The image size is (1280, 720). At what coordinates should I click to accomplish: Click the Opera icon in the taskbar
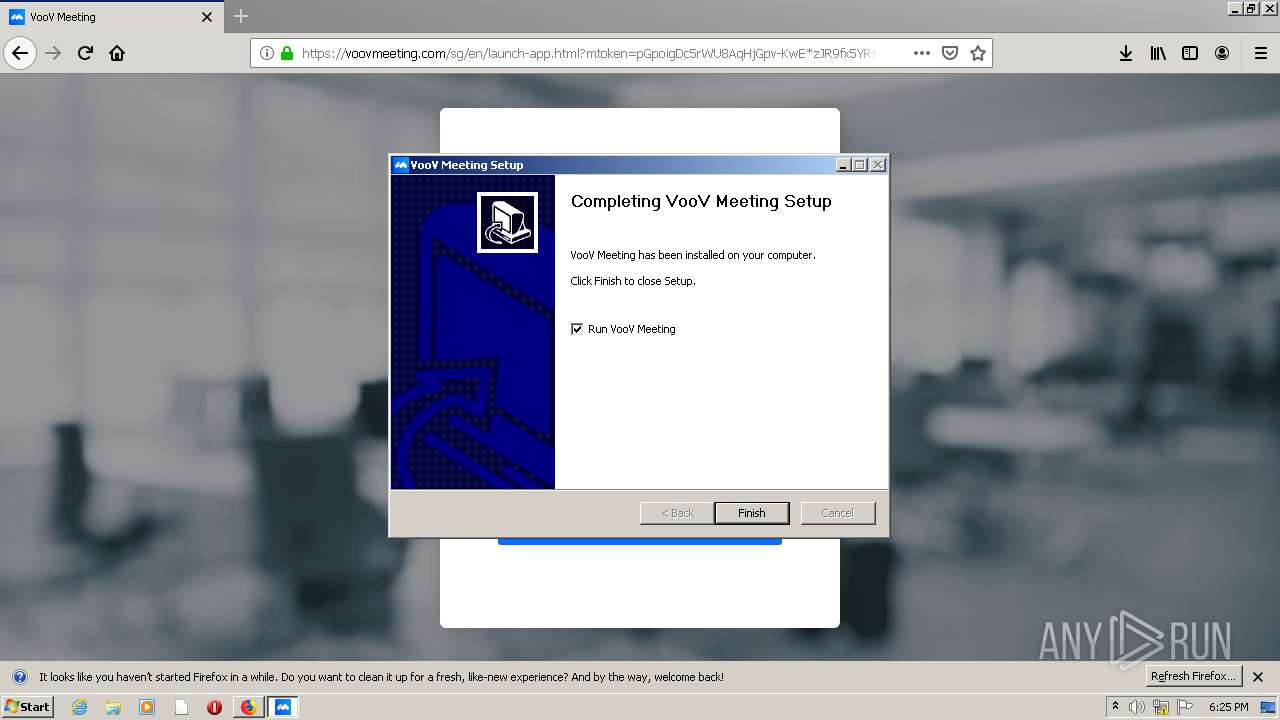point(214,707)
